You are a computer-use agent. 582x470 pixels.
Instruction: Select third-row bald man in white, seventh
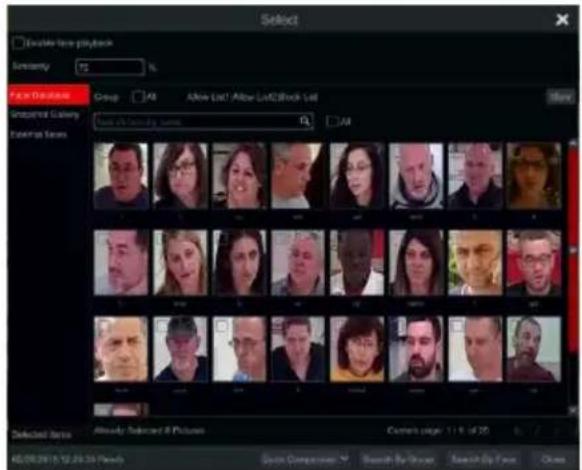(x=475, y=349)
